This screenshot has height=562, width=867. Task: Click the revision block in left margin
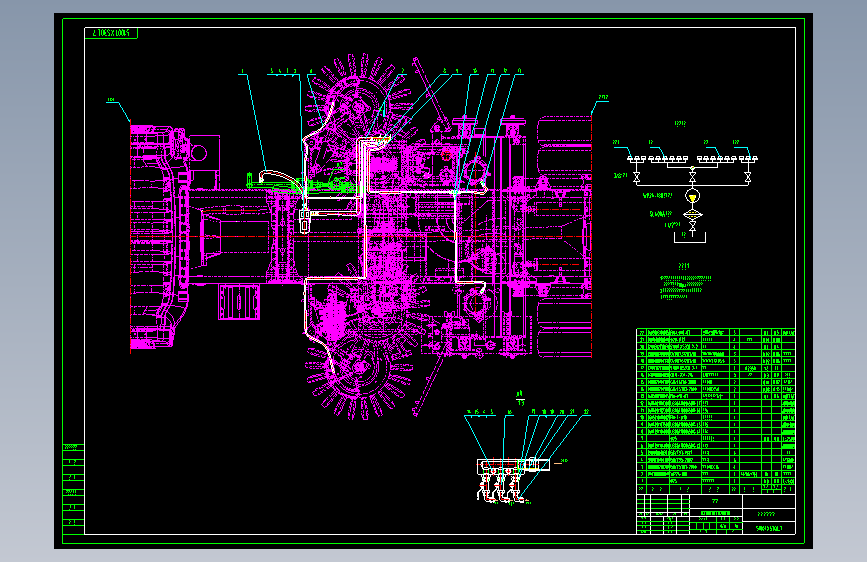73,489
